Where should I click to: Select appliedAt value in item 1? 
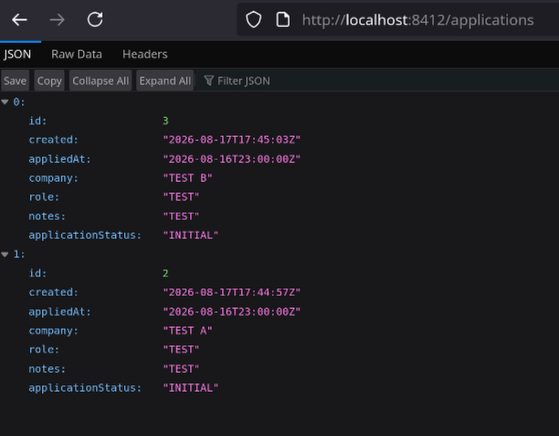(232, 312)
